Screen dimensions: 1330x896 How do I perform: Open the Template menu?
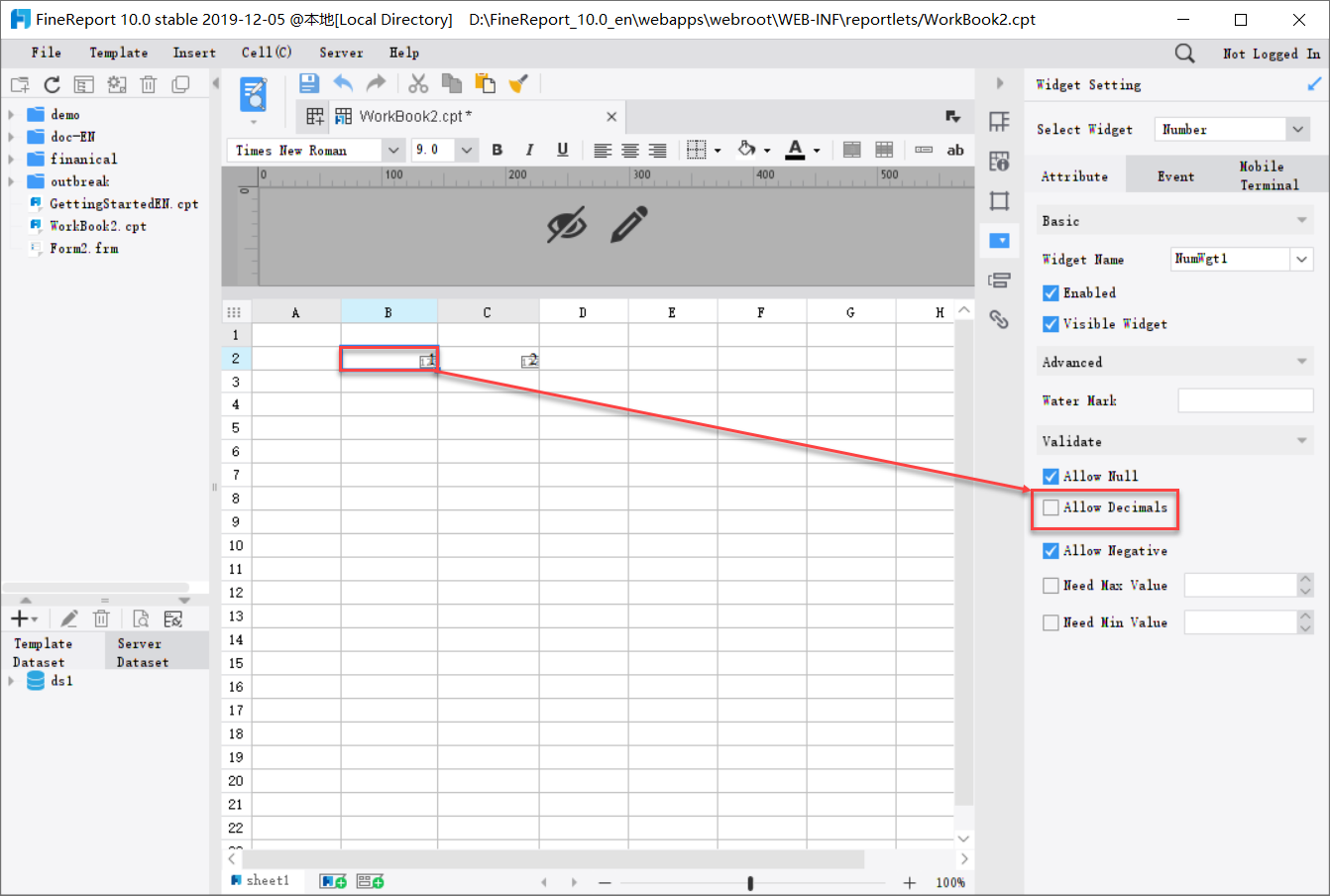[x=119, y=53]
